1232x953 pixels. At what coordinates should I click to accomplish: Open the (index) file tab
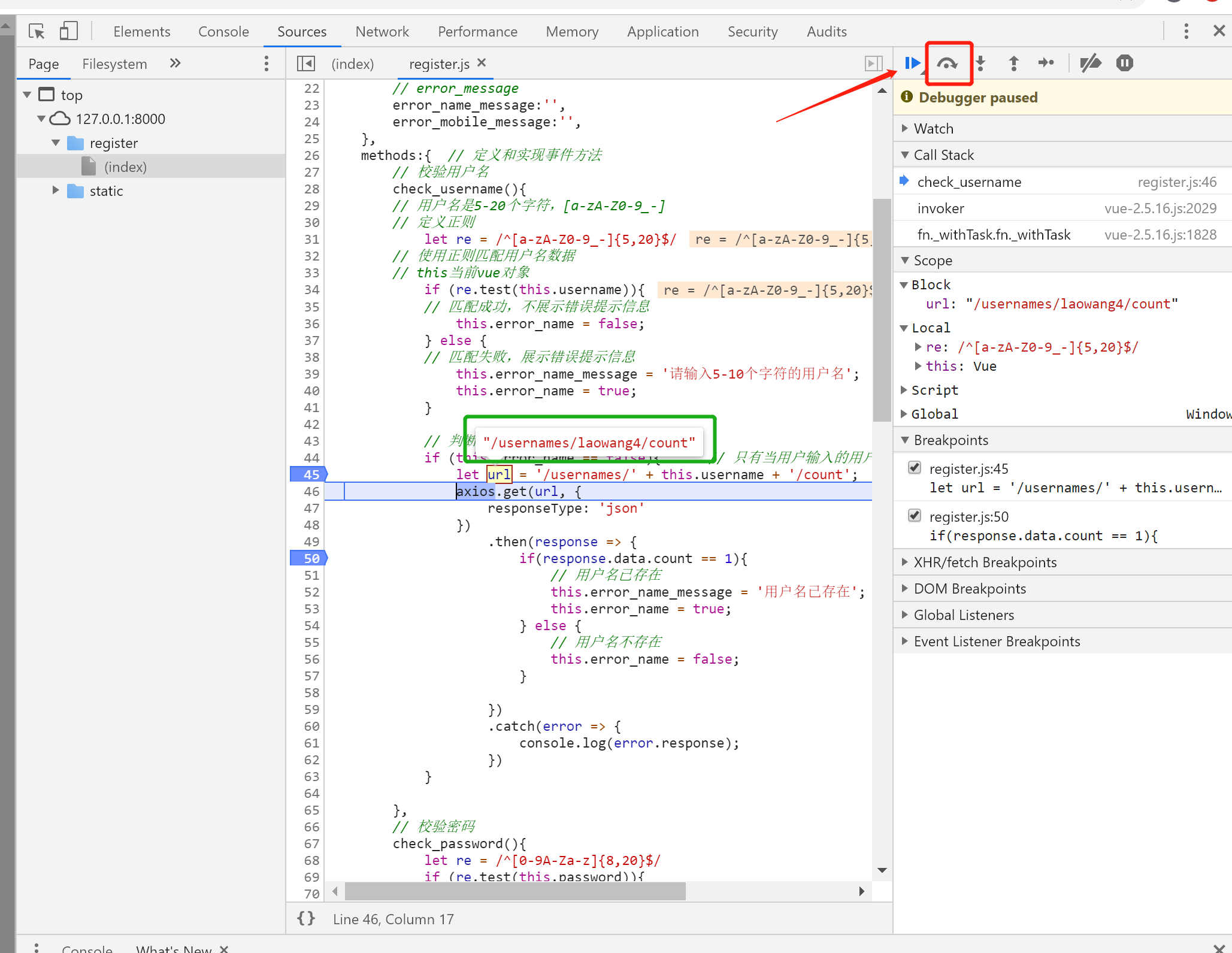352,63
